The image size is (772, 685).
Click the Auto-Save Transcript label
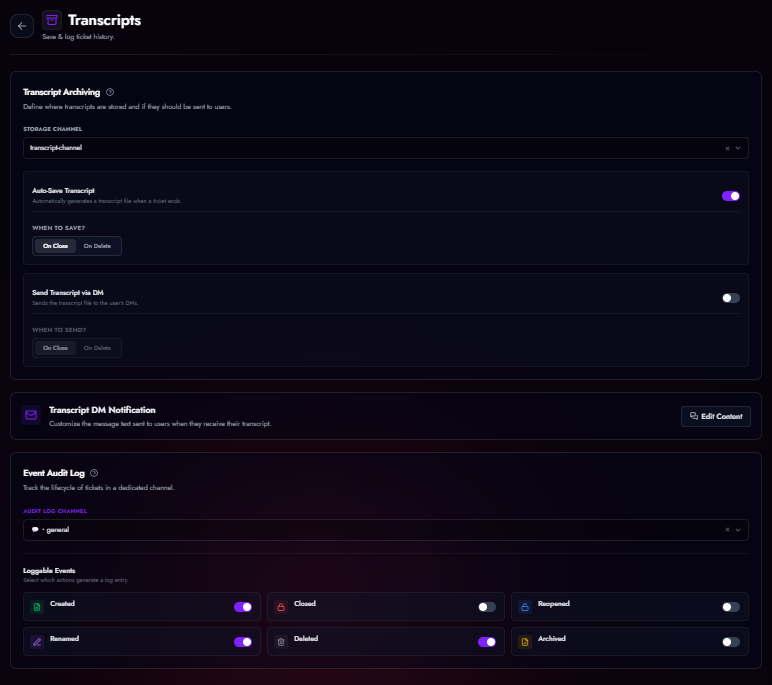[x=64, y=191]
